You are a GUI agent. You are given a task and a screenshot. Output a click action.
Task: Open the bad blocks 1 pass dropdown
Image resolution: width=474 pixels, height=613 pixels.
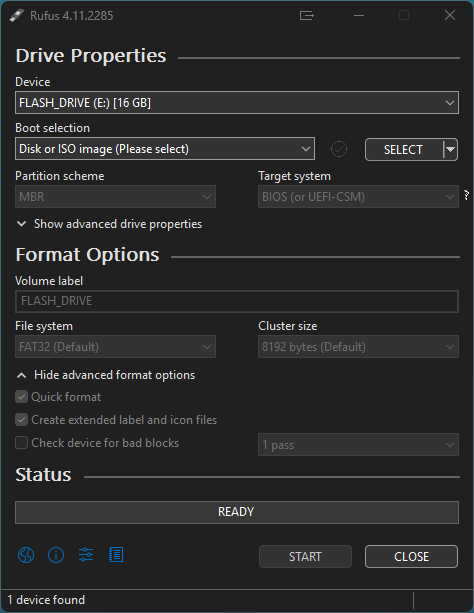pos(358,445)
